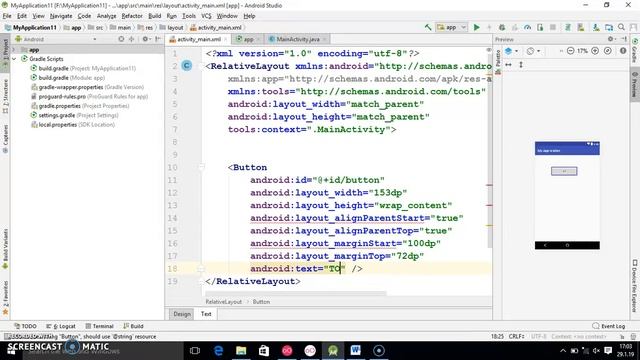Image resolution: width=640 pixels, height=360 pixels.
Task: Click the RelativeLayout breadcrumb below editor
Action: point(224,302)
